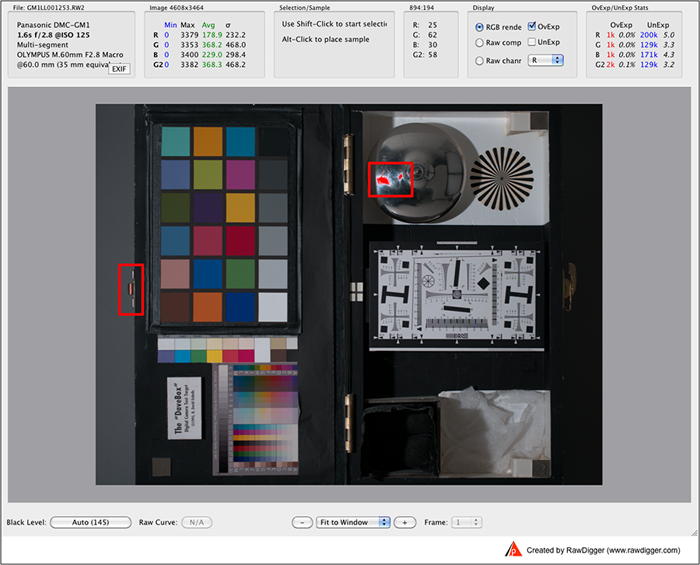Viewport: 700px width, 565px height.
Task: Click the window resize grip
Action: (694, 532)
